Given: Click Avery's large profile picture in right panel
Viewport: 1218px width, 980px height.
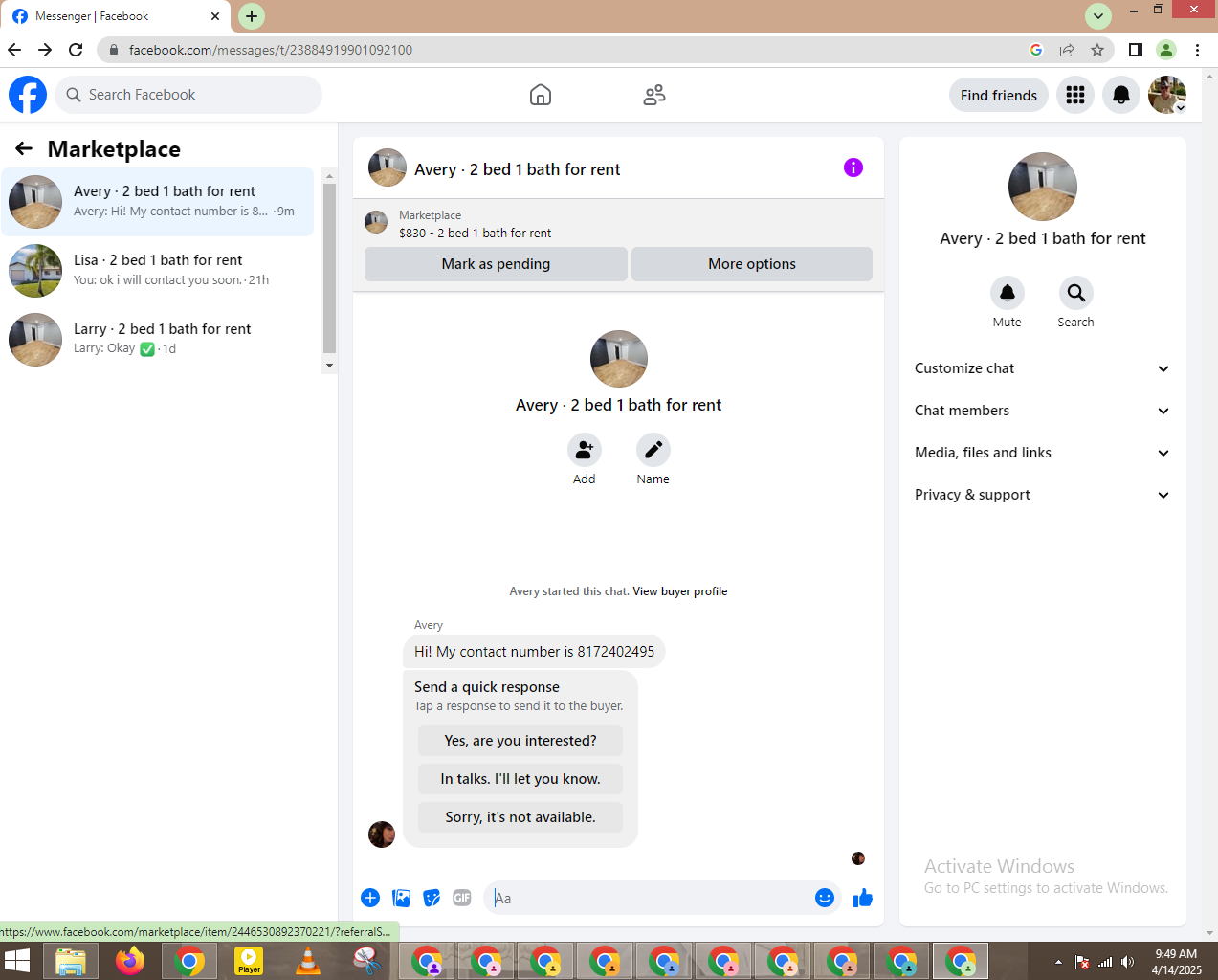Looking at the screenshot, I should tap(1043, 187).
